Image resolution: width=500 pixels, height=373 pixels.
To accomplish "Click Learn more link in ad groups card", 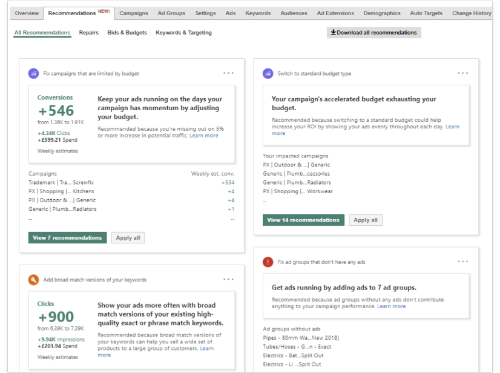I will tap(391, 306).
